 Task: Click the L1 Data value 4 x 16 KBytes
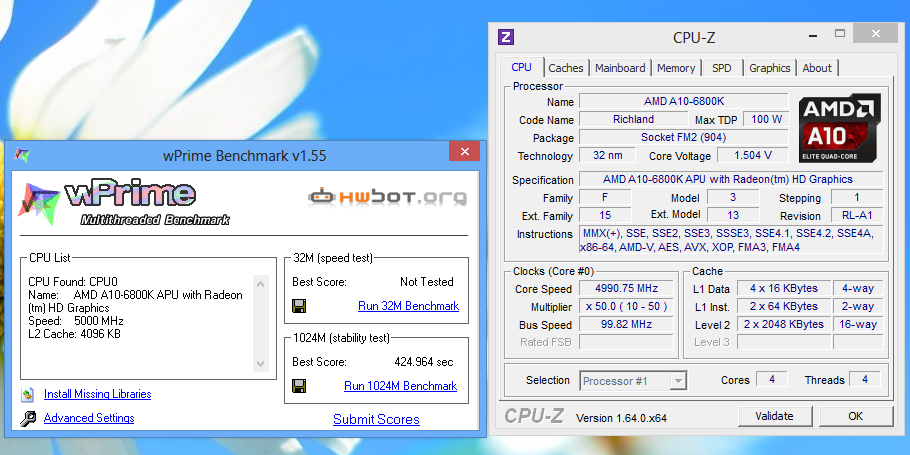coord(783,288)
